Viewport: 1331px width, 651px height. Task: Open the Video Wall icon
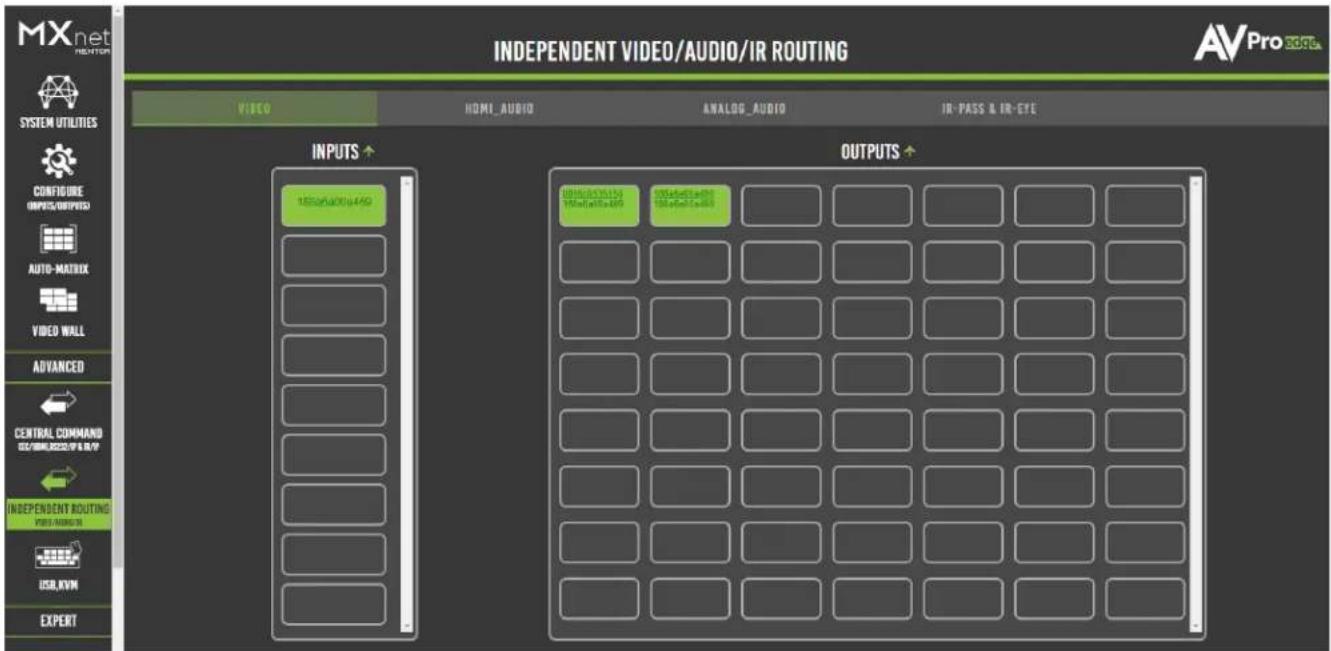(57, 300)
